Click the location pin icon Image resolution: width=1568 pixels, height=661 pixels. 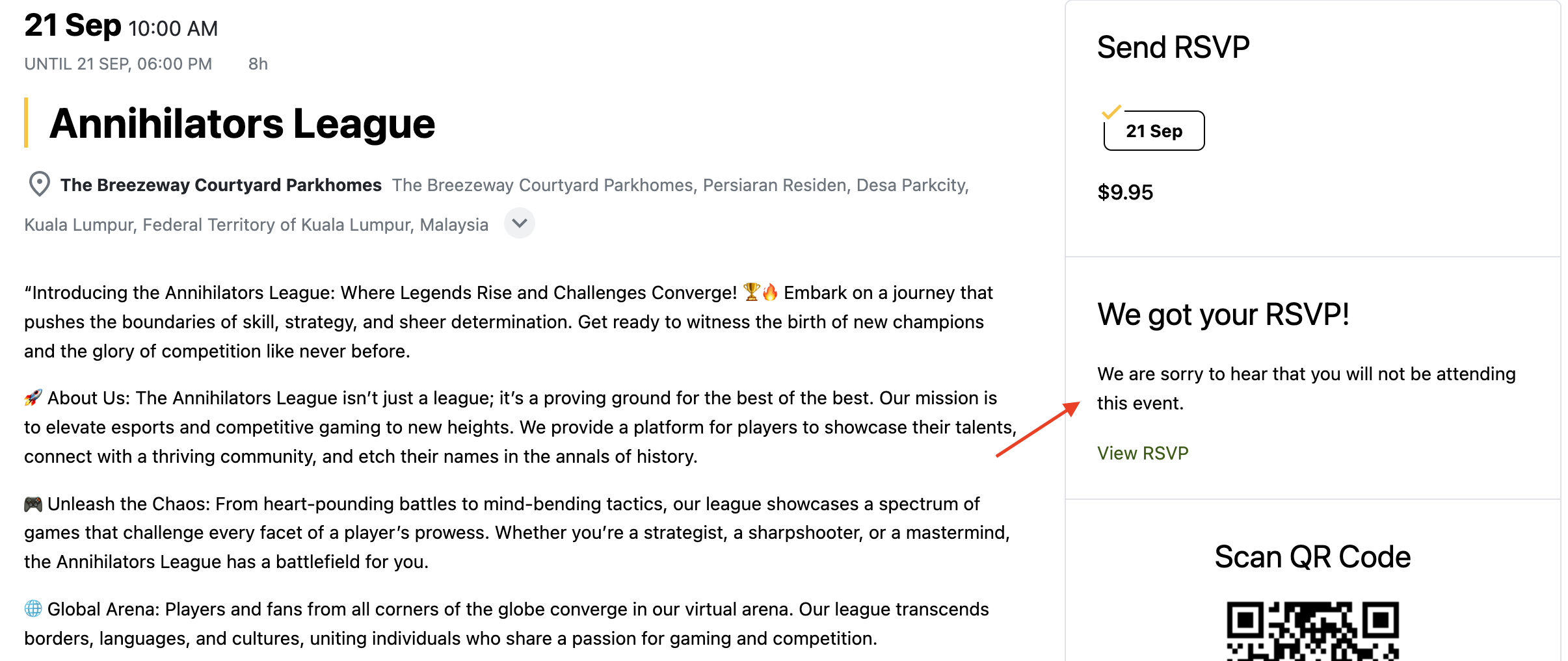40,185
